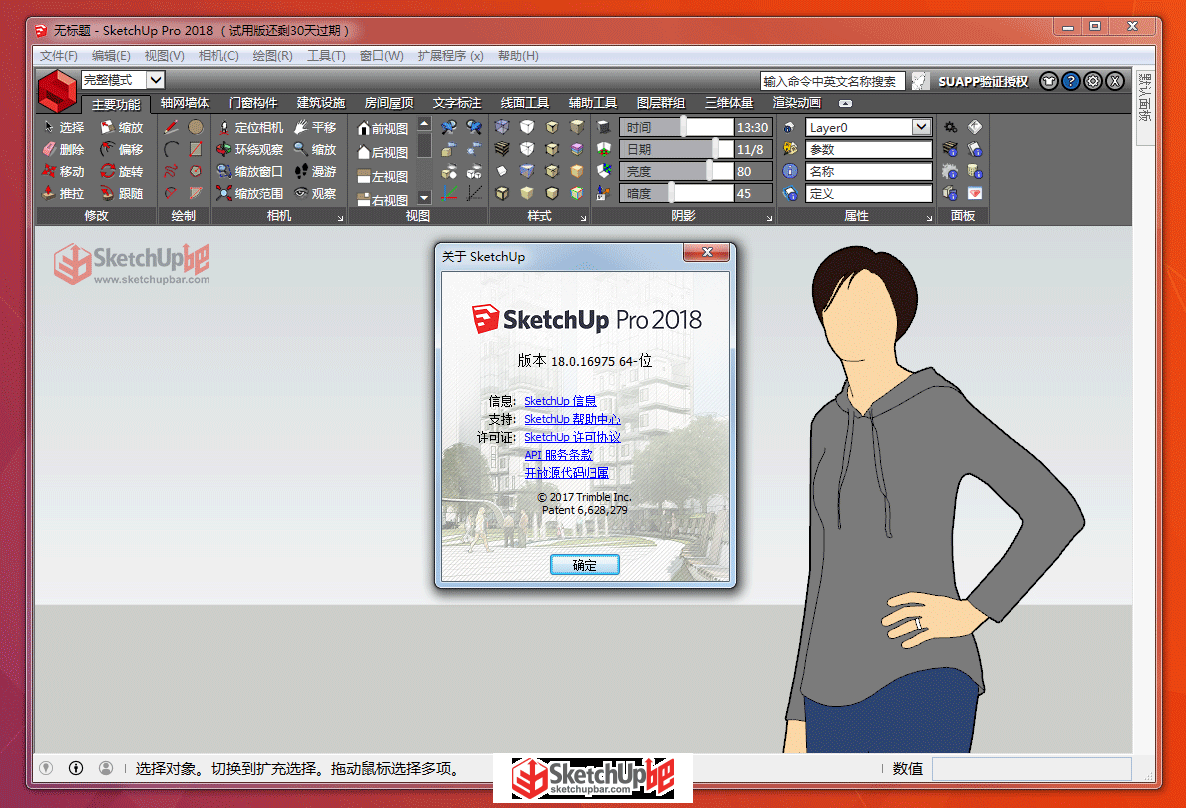The width and height of the screenshot is (1186, 808).
Task: Select the freehand squiggle tool
Action: (x=172, y=171)
